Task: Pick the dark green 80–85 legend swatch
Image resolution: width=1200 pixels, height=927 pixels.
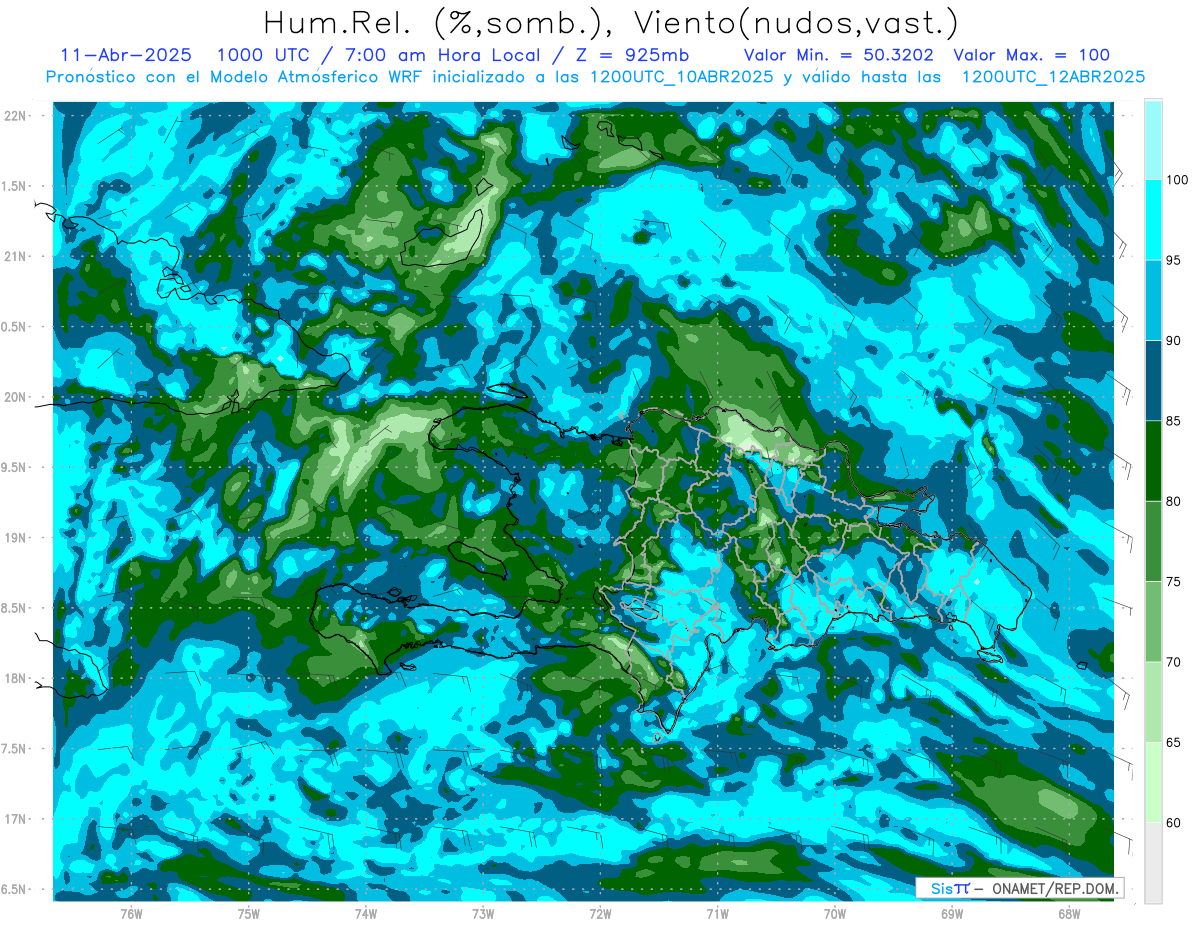Action: (1153, 461)
